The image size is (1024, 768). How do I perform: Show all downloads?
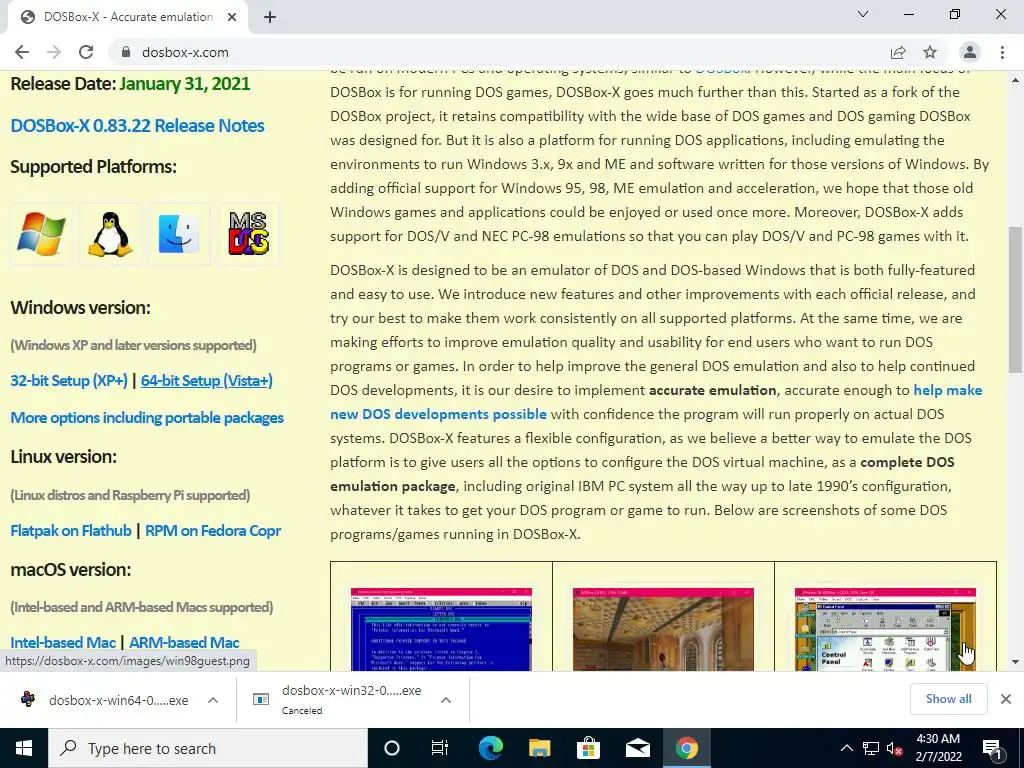pyautogui.click(x=948, y=699)
